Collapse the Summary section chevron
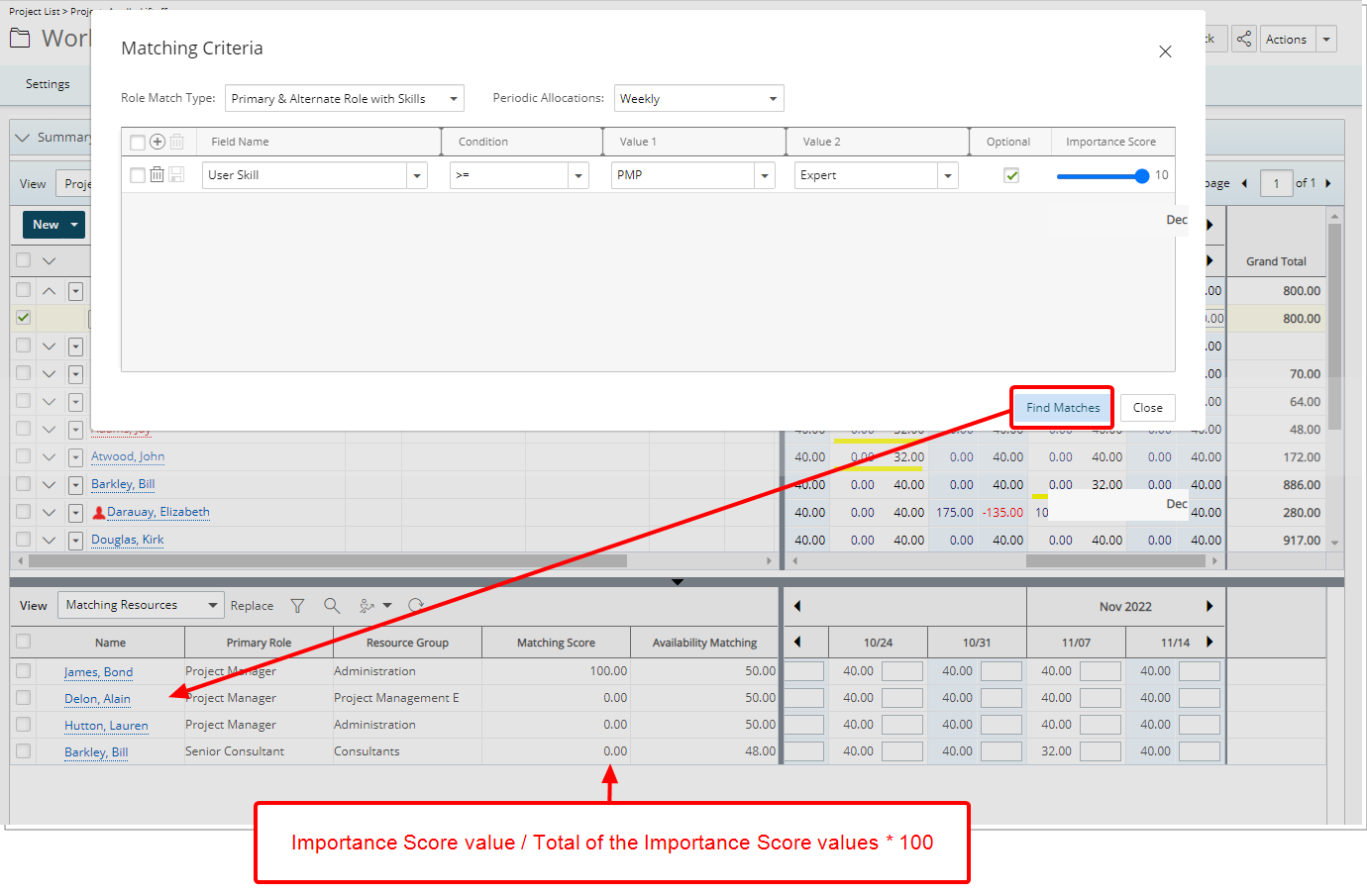Viewport: 1367px width, 896px height. [22, 137]
